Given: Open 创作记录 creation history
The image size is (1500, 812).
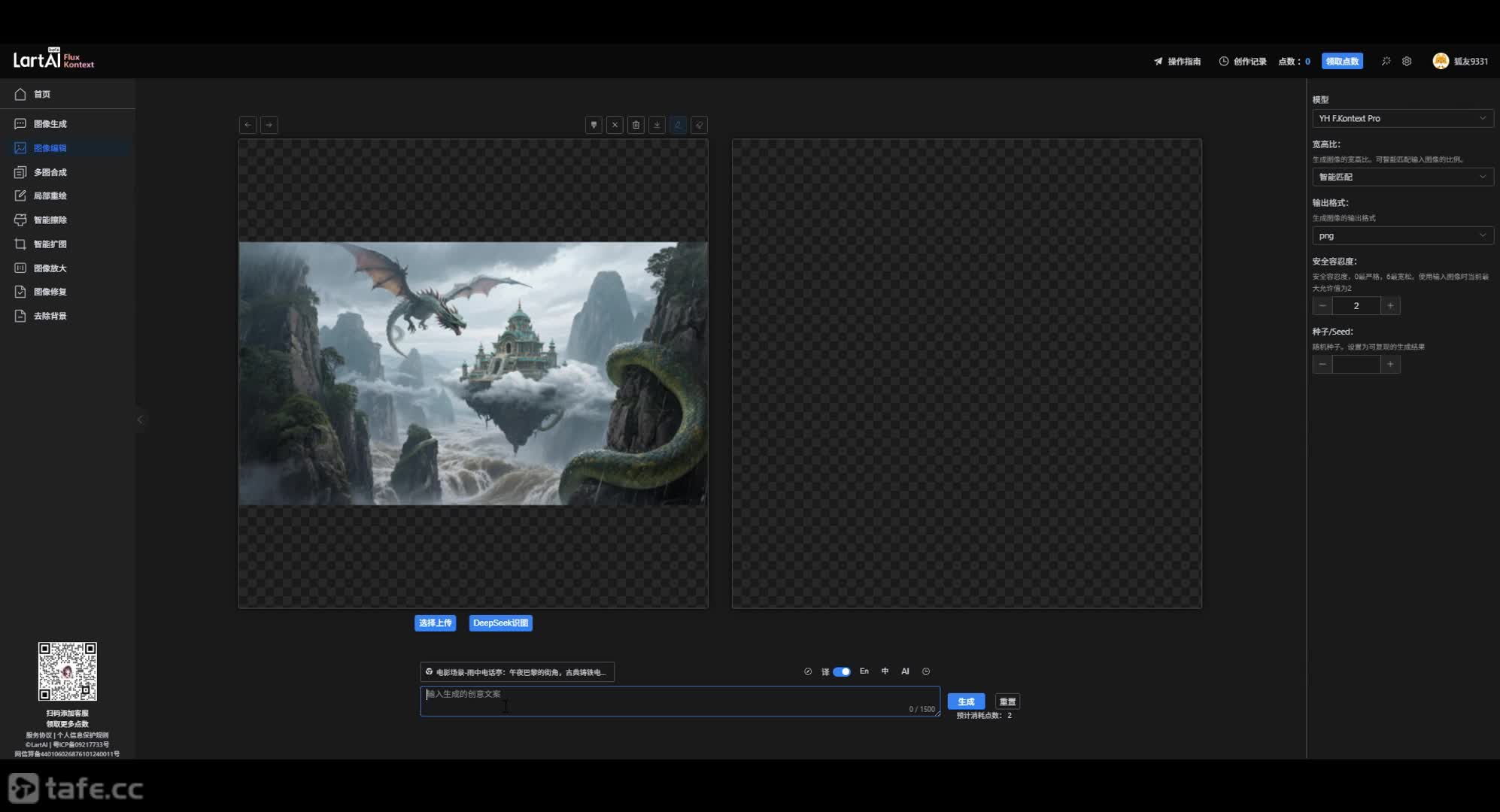Looking at the screenshot, I should point(1243,62).
